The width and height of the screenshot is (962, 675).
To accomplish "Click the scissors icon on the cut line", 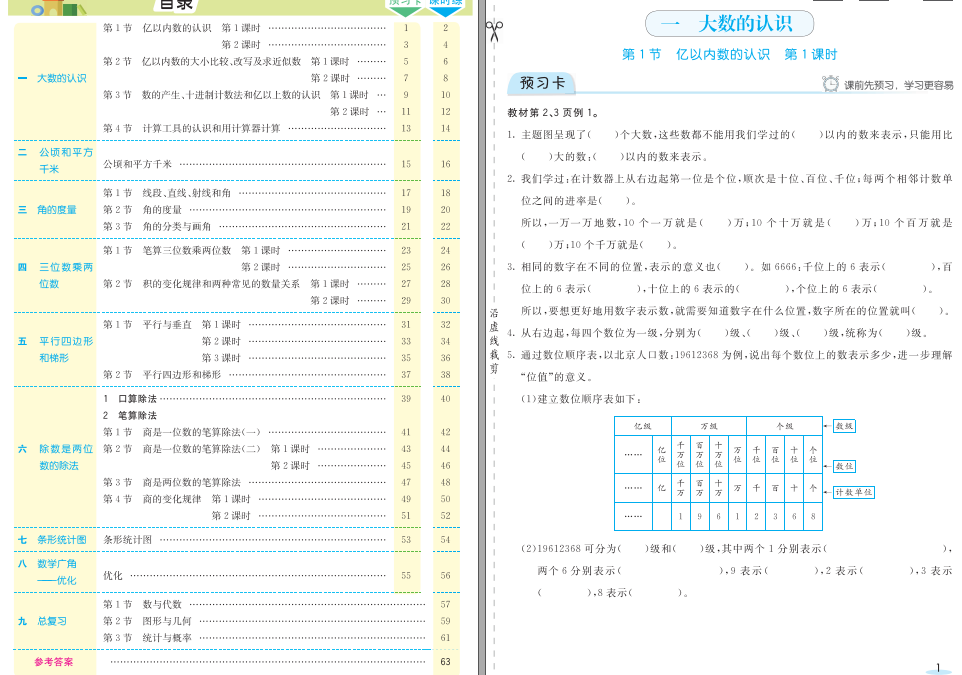I will pos(494,30).
